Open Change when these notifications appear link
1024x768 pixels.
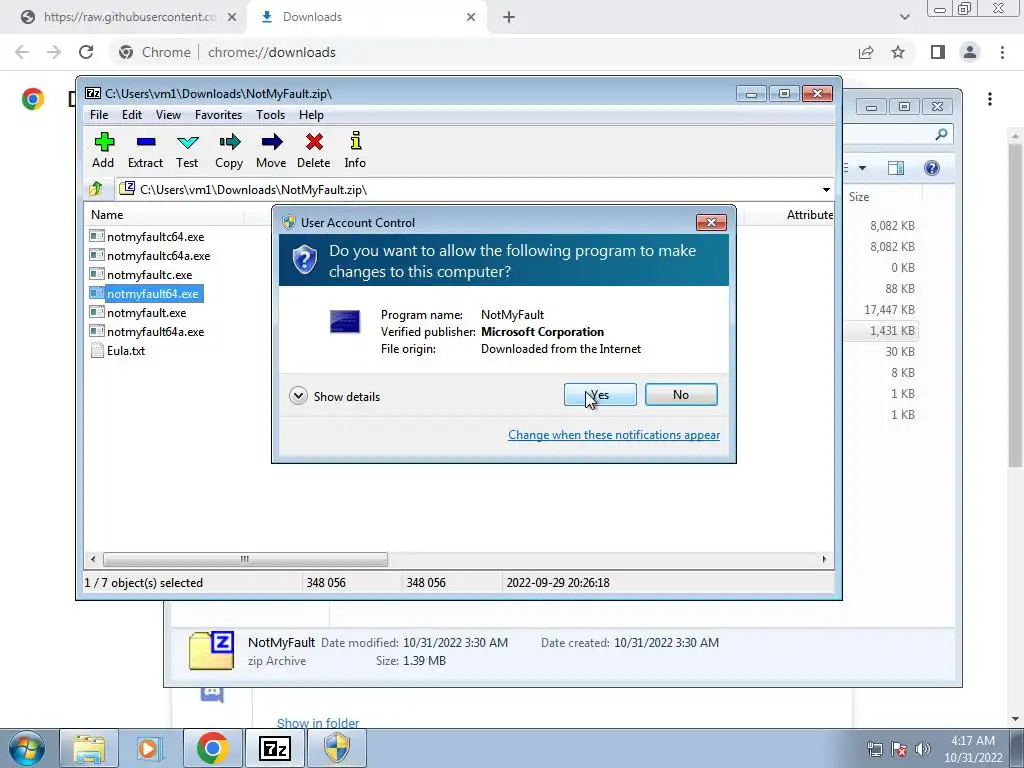click(614, 435)
